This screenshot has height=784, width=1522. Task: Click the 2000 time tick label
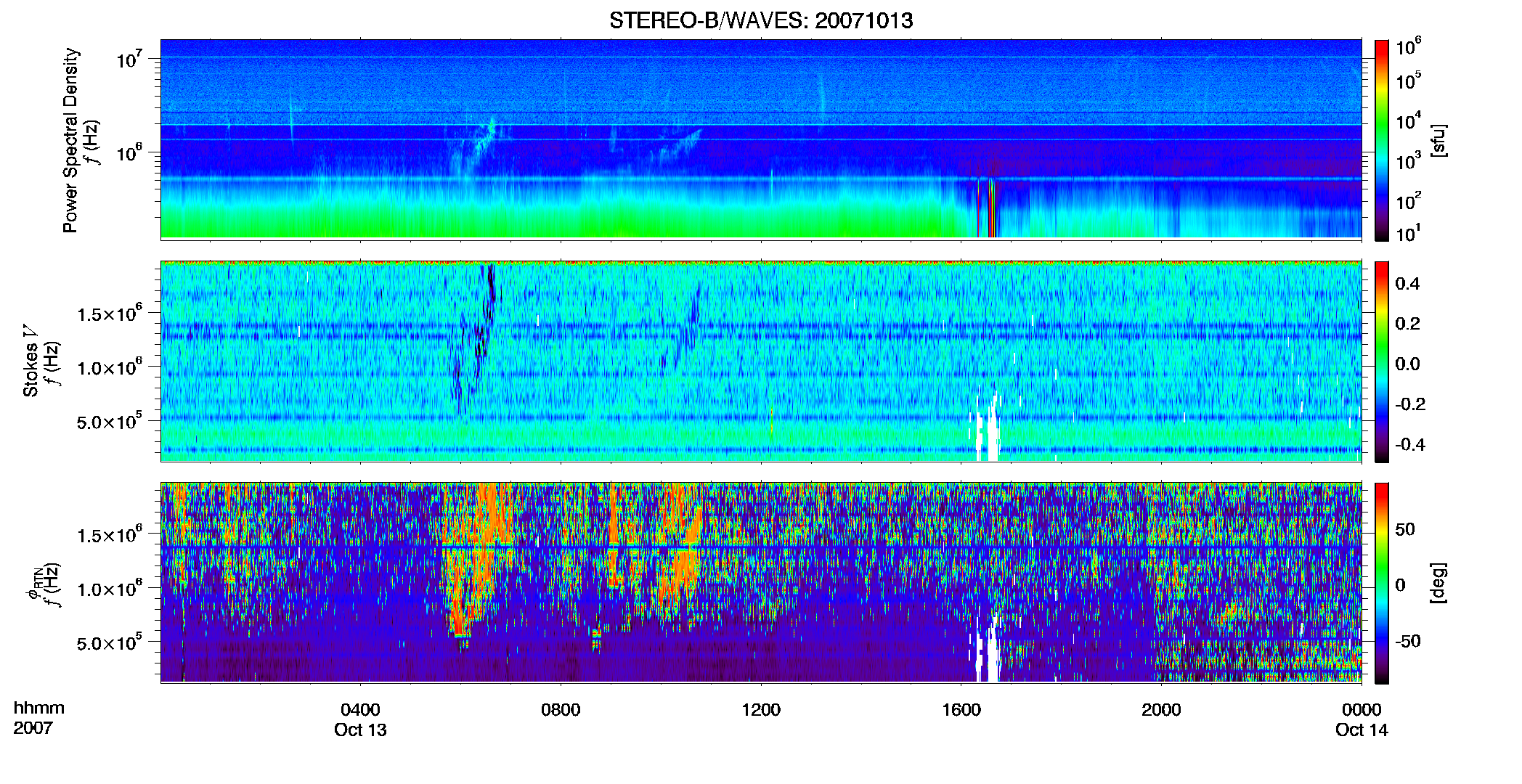pos(1161,709)
